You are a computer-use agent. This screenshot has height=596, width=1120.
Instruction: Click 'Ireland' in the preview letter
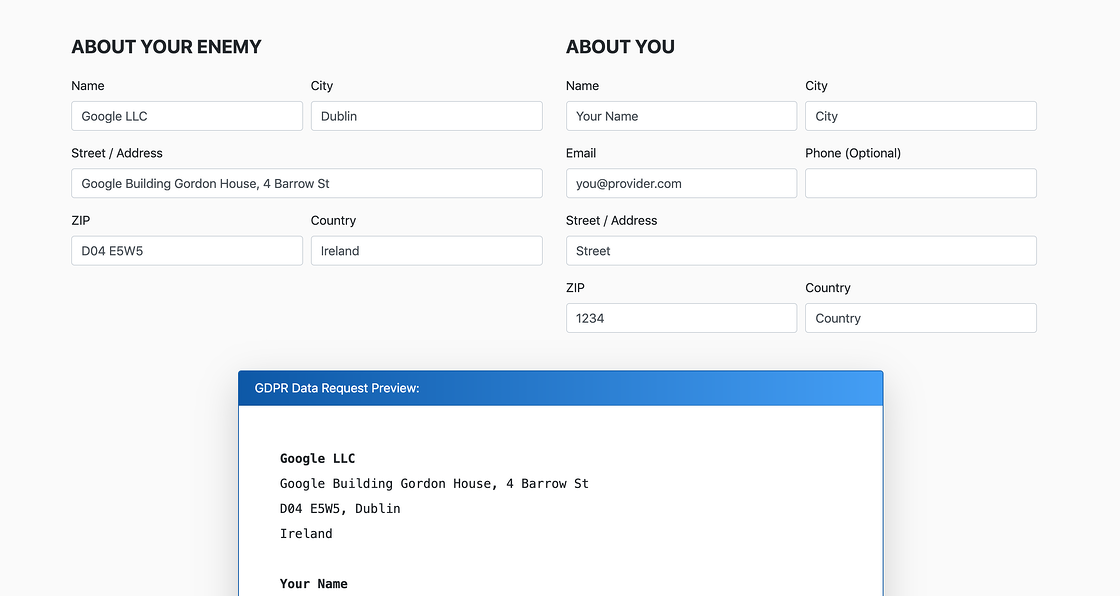pyautogui.click(x=306, y=533)
